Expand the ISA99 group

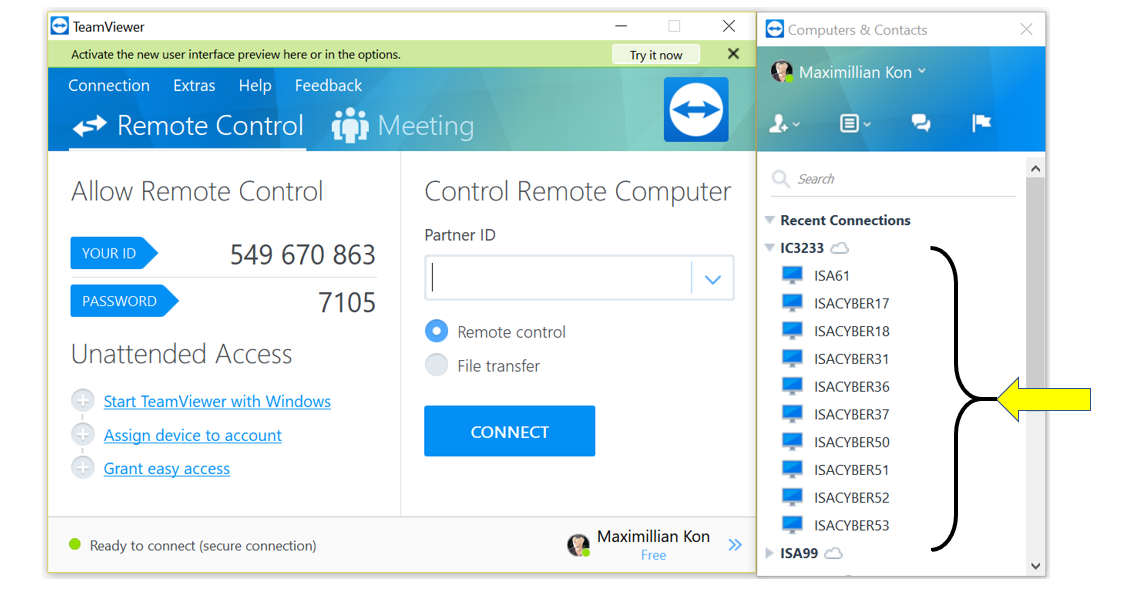769,553
